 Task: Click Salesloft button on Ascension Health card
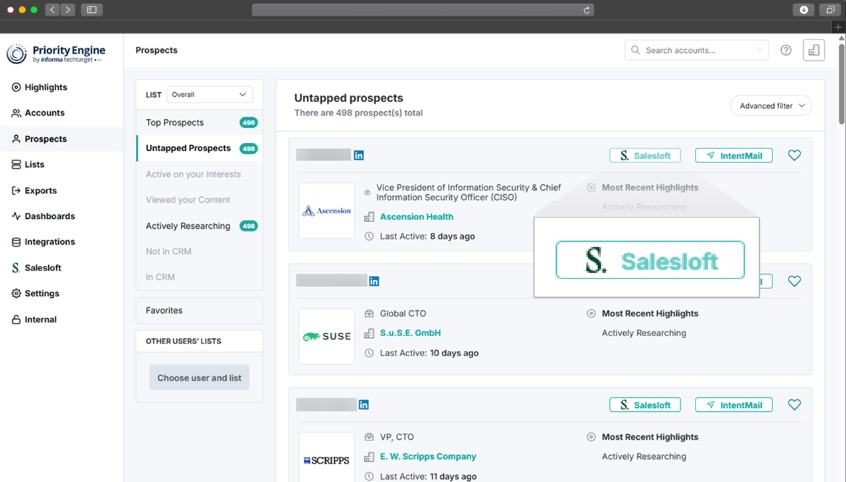[x=645, y=155]
